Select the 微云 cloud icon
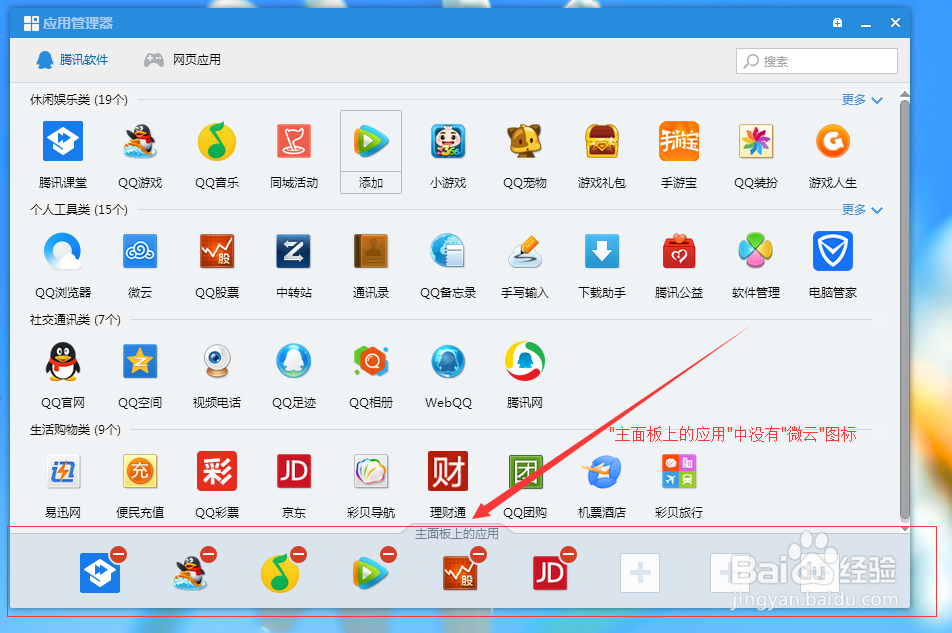The image size is (952, 633). coord(140,251)
